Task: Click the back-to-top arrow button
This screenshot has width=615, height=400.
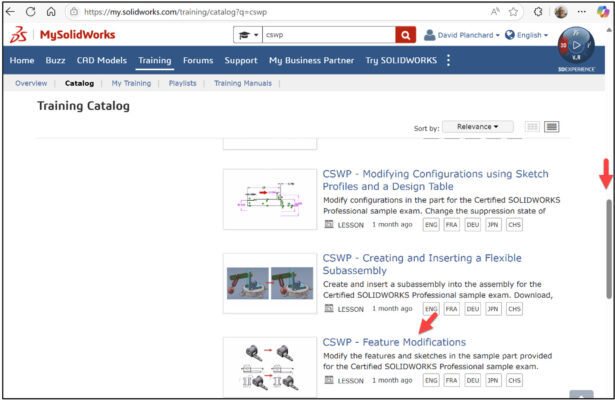Action: (x=581, y=394)
